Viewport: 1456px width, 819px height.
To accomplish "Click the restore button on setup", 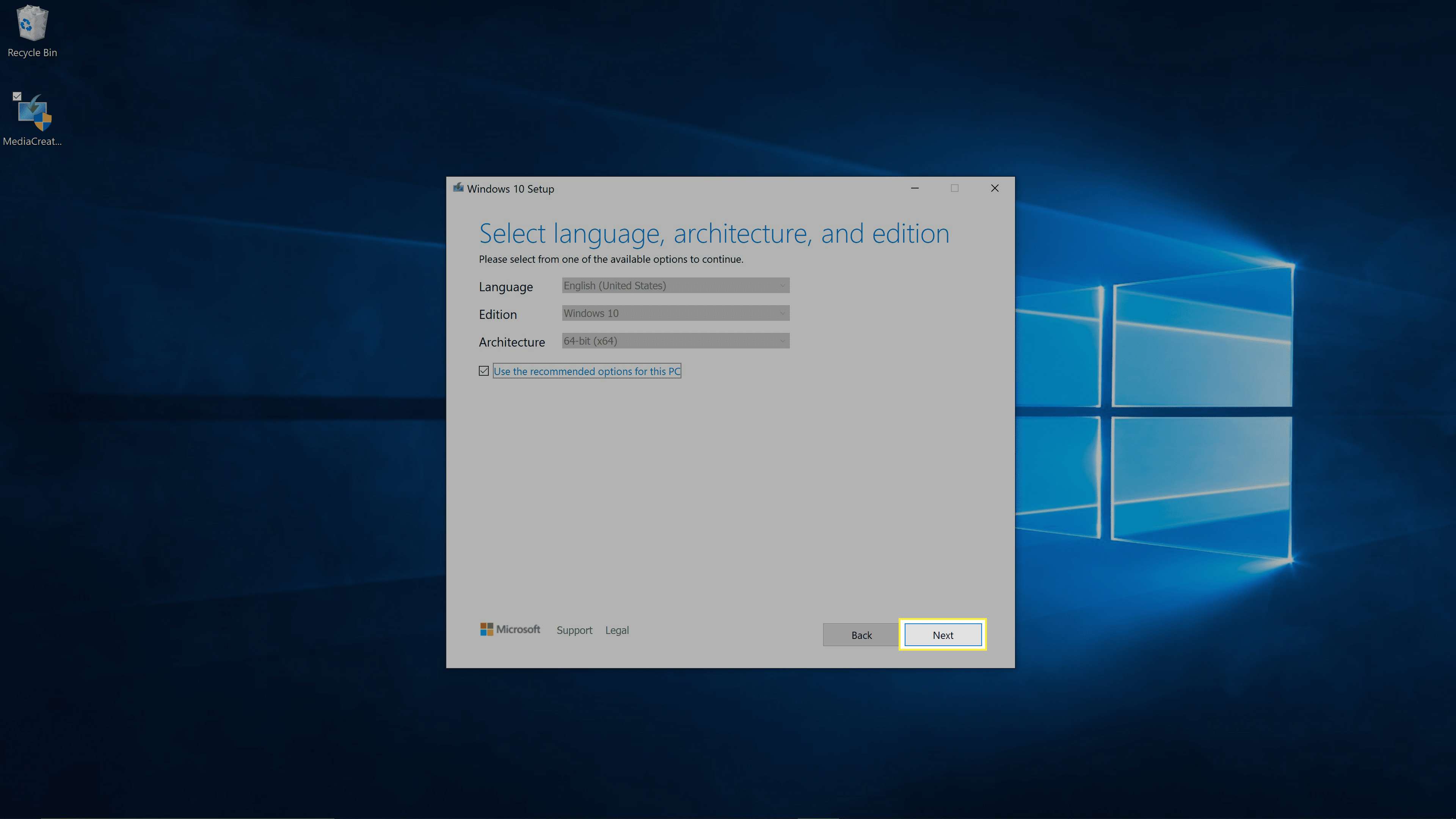I will click(955, 188).
